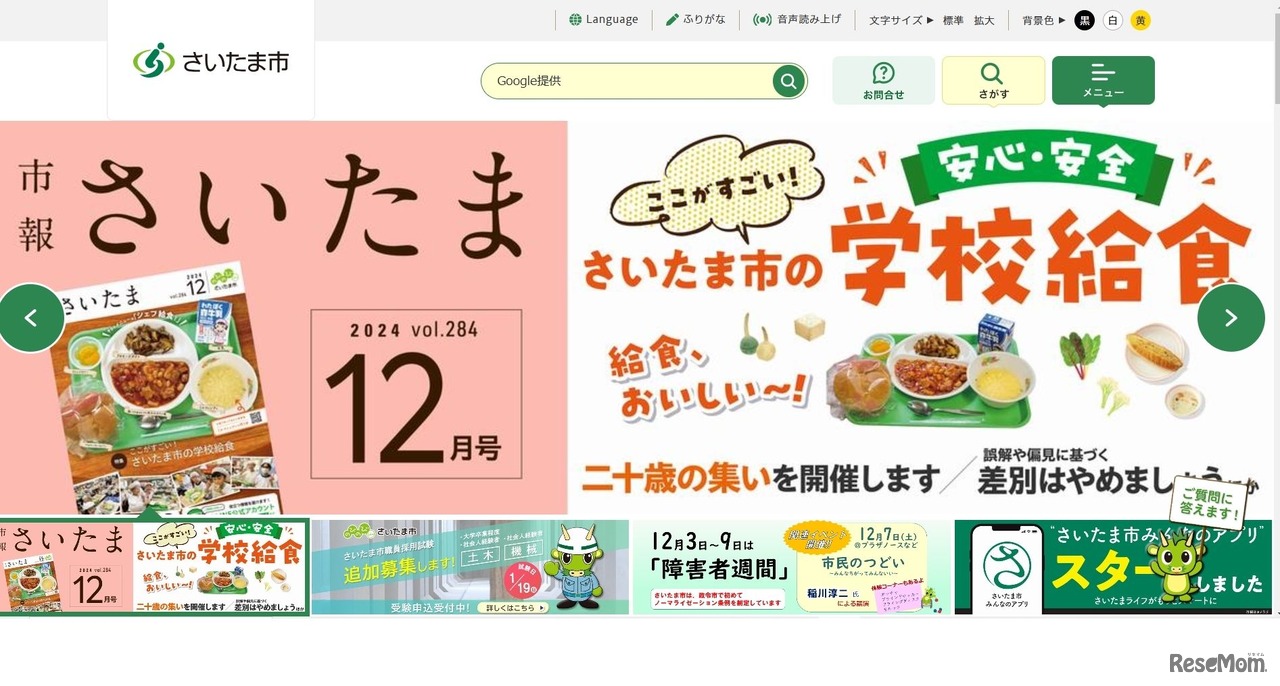This screenshot has height=686, width=1280.
Task: Advance carousel with right arrow button
Action: click(1231, 318)
